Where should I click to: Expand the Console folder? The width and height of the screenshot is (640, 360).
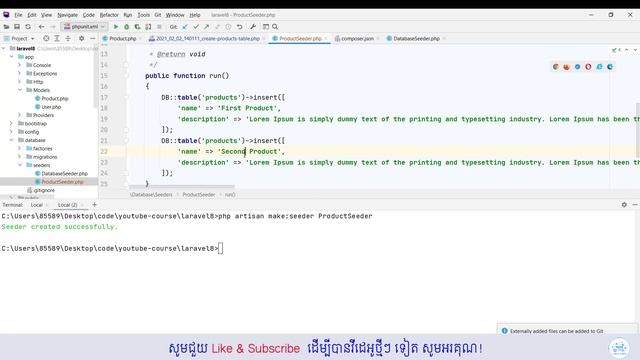pos(20,65)
